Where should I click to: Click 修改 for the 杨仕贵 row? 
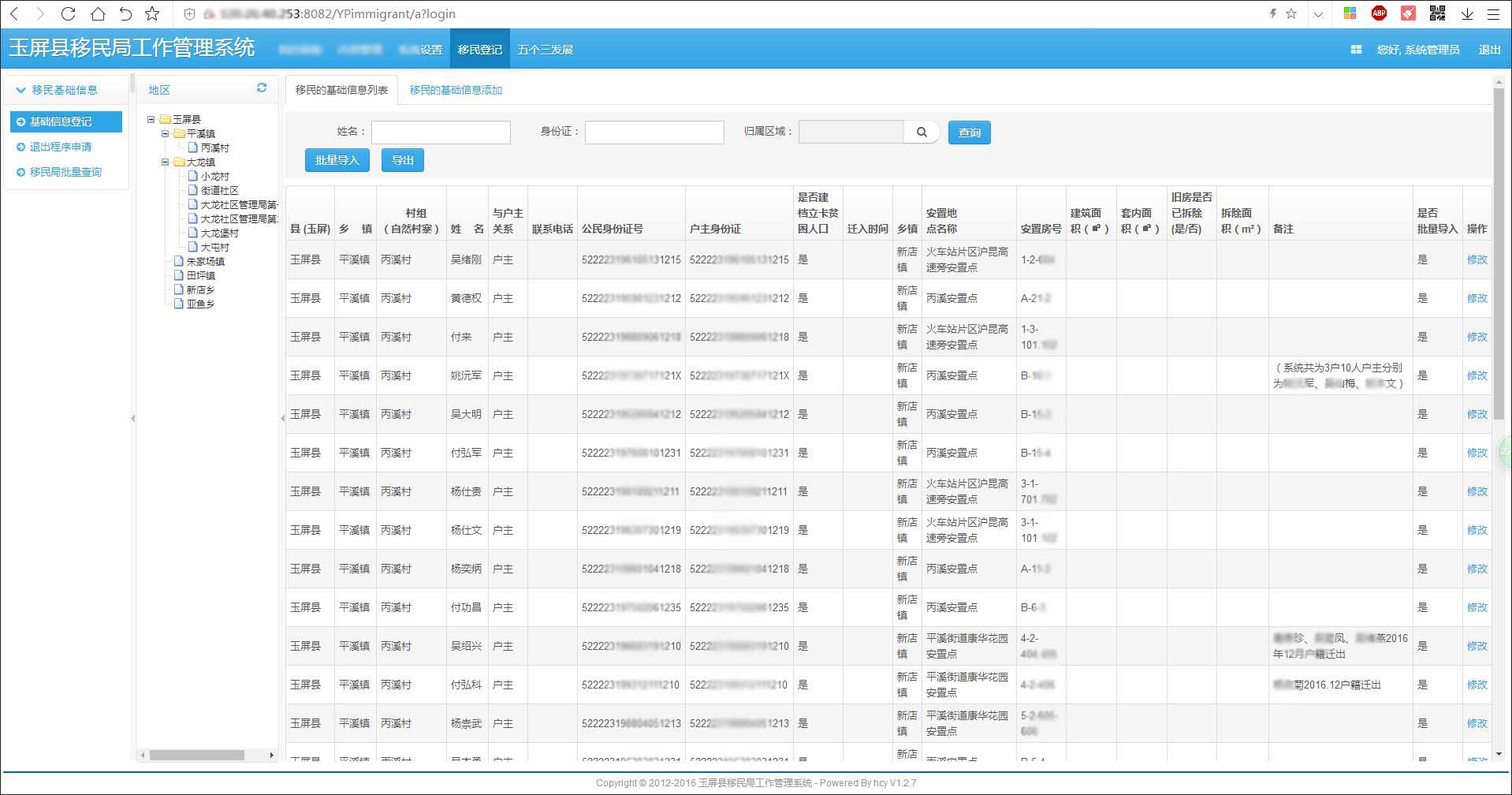[1477, 491]
